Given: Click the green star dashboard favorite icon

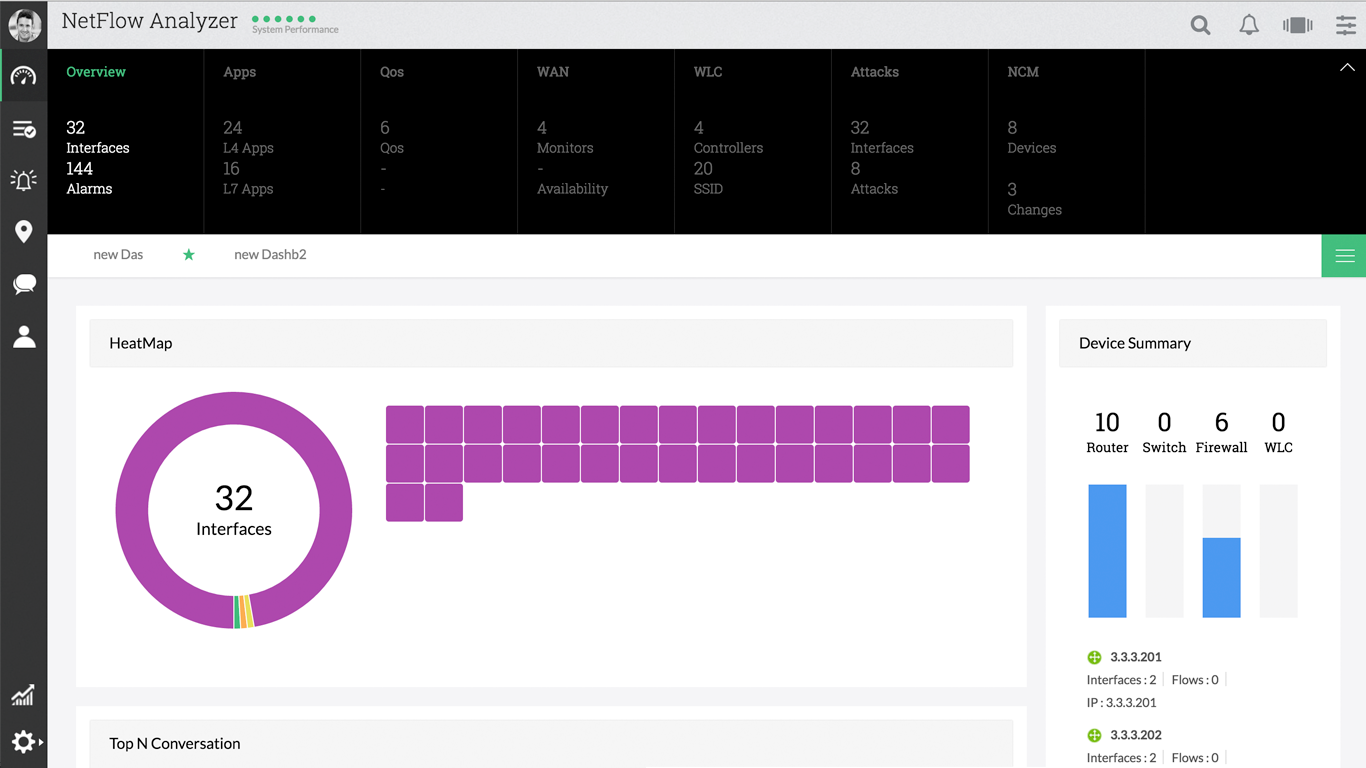Looking at the screenshot, I should coord(189,255).
